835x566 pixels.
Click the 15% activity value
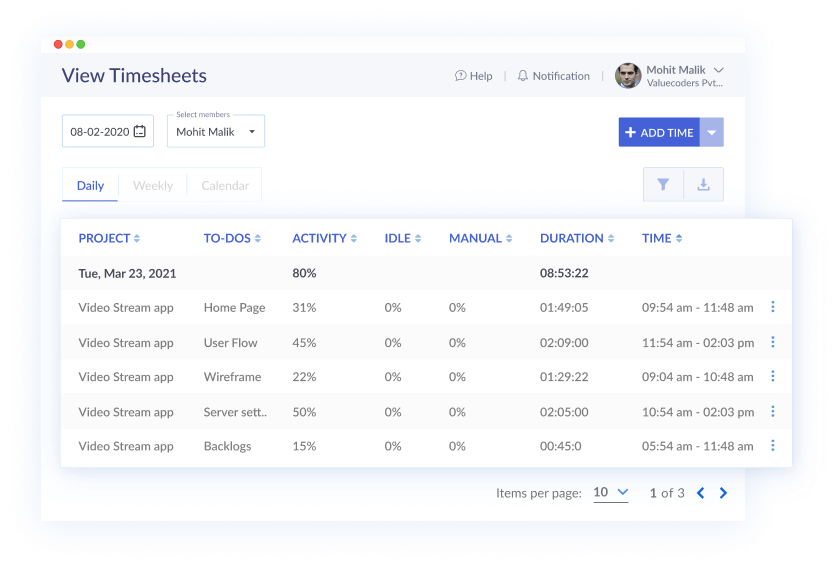[304, 446]
